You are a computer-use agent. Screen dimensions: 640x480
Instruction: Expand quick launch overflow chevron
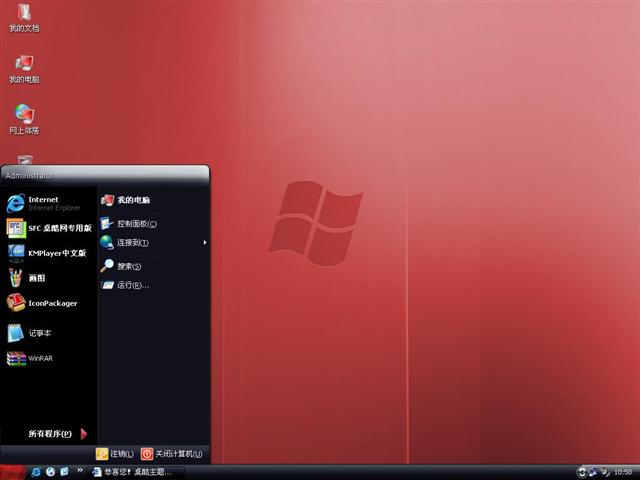click(x=80, y=470)
